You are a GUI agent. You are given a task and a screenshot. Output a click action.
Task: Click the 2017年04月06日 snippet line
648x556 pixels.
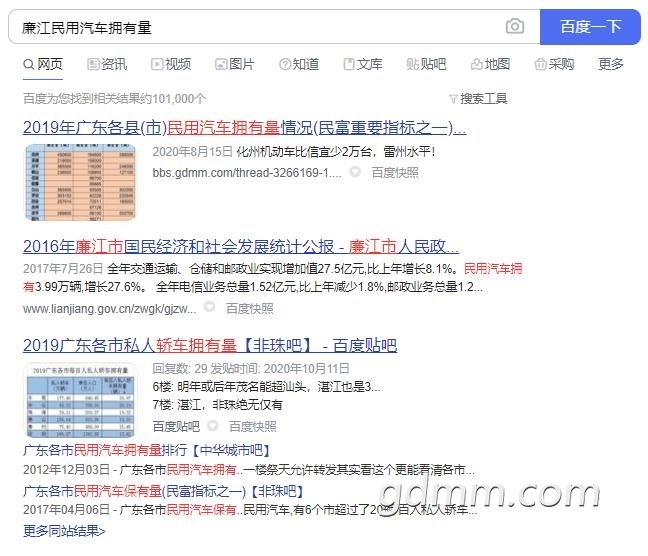click(x=250, y=510)
